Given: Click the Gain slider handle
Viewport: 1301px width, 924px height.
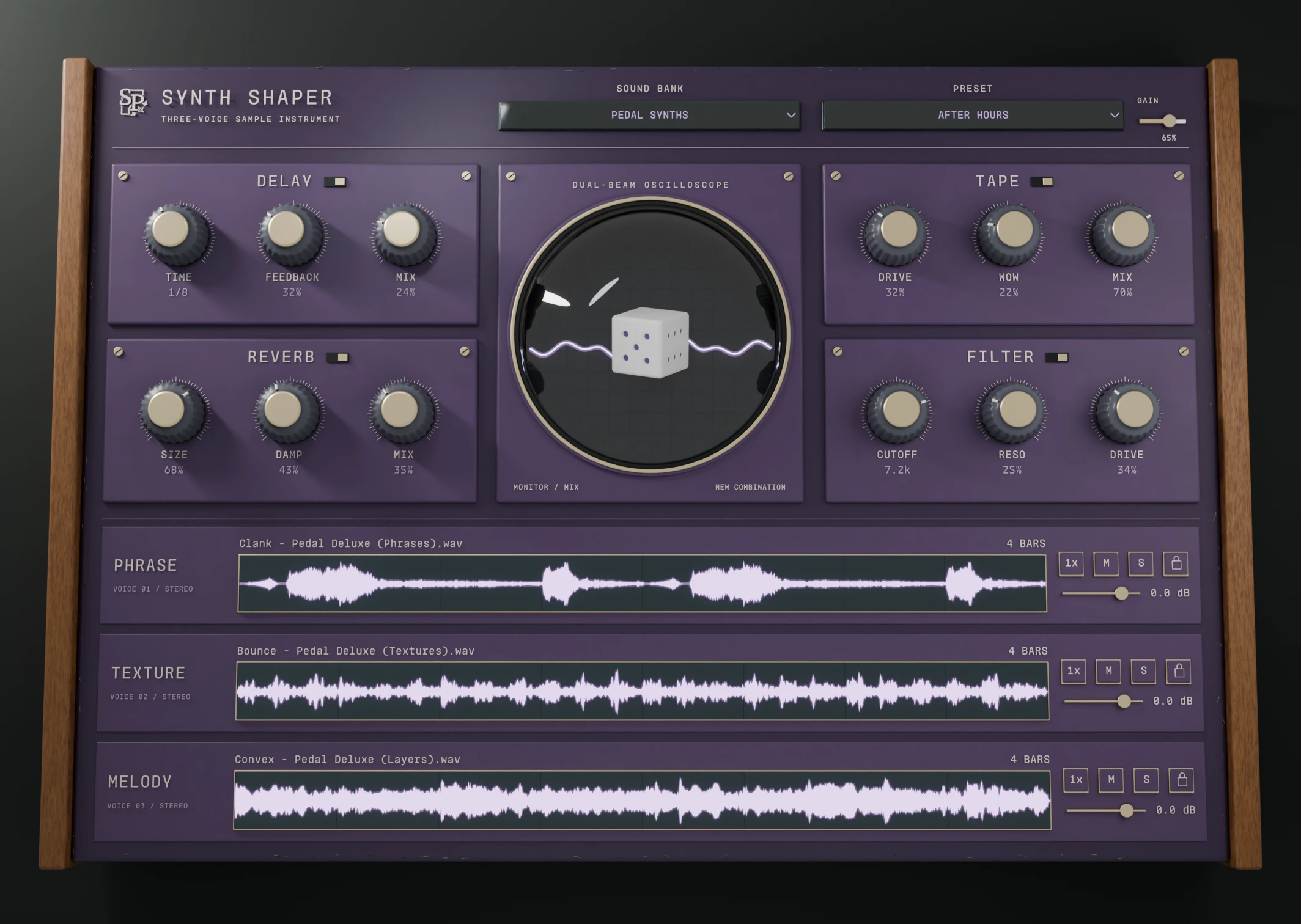Looking at the screenshot, I should coord(1169,121).
